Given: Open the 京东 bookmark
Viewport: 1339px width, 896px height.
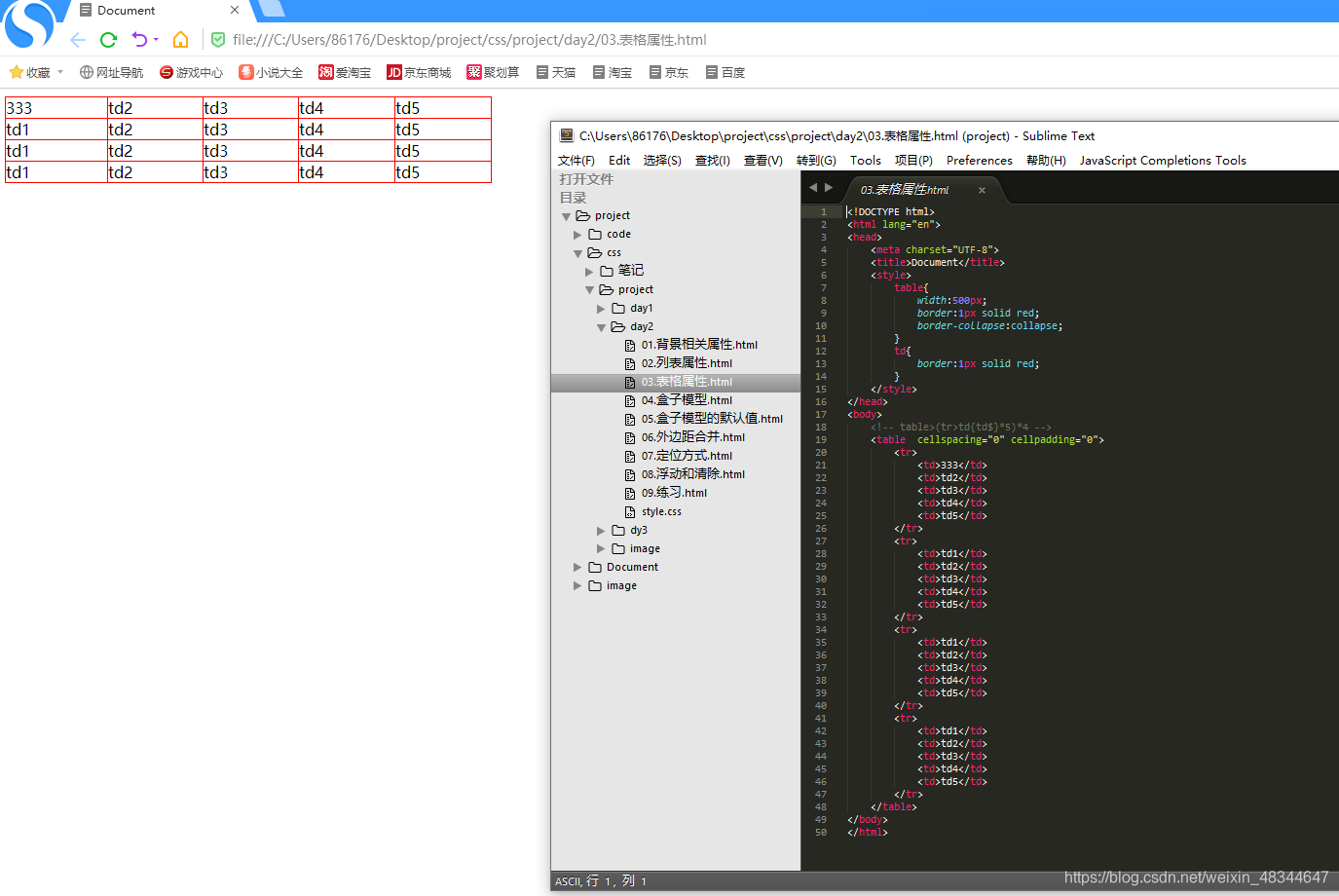Looking at the screenshot, I should point(668,72).
